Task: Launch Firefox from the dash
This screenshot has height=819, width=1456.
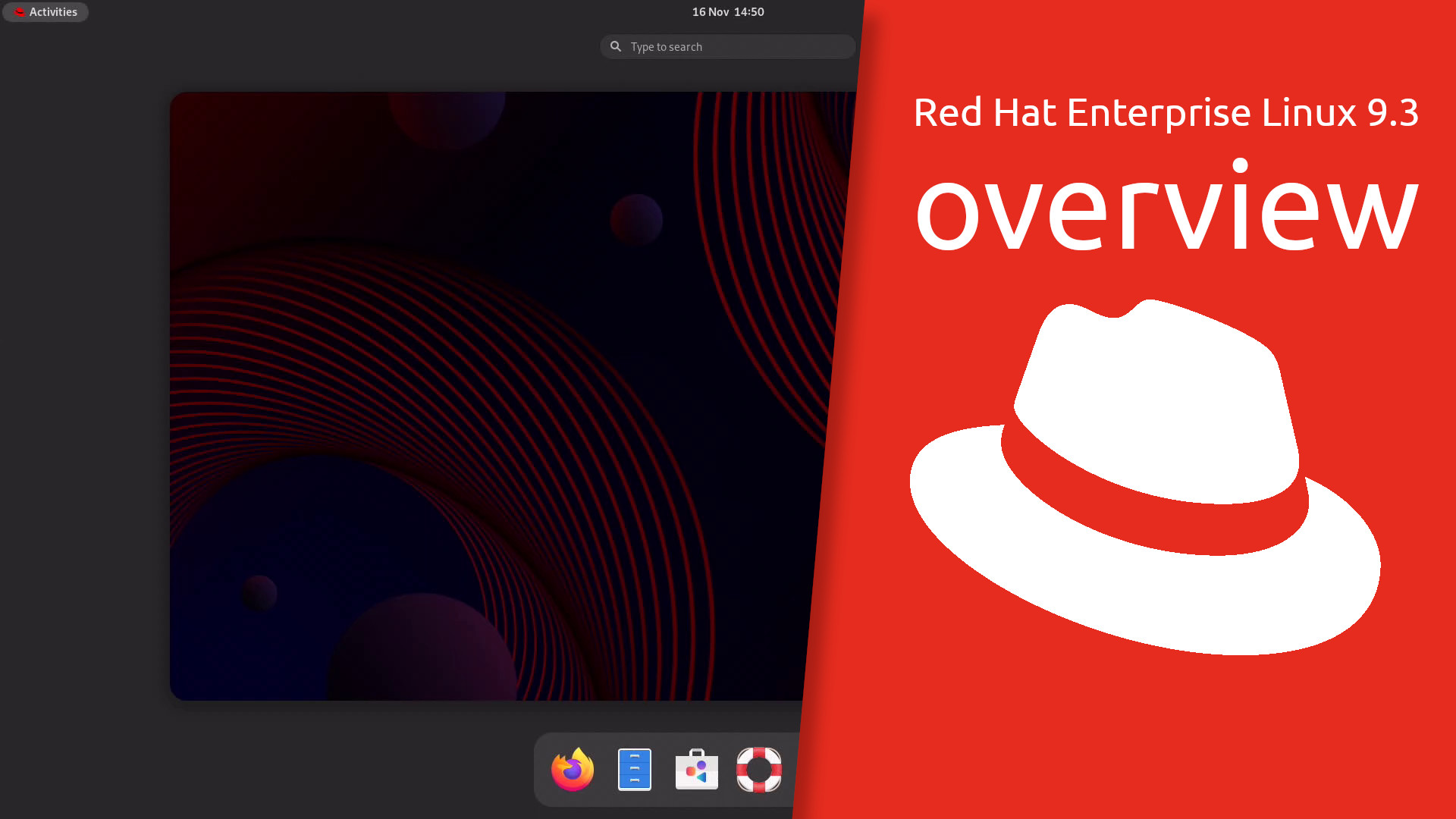Action: click(573, 770)
